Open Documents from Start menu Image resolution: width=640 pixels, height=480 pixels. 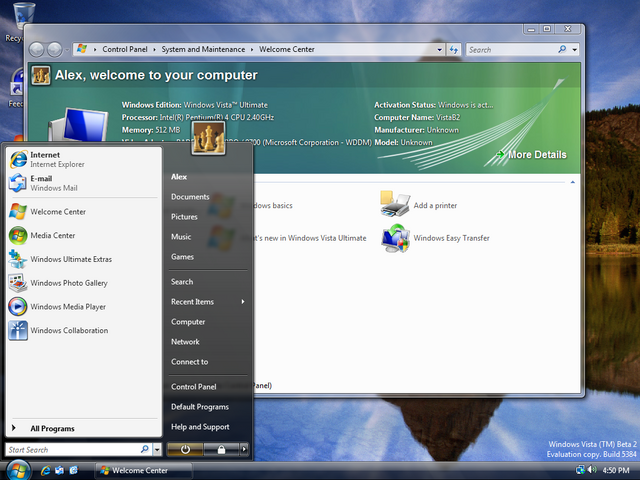click(x=190, y=197)
